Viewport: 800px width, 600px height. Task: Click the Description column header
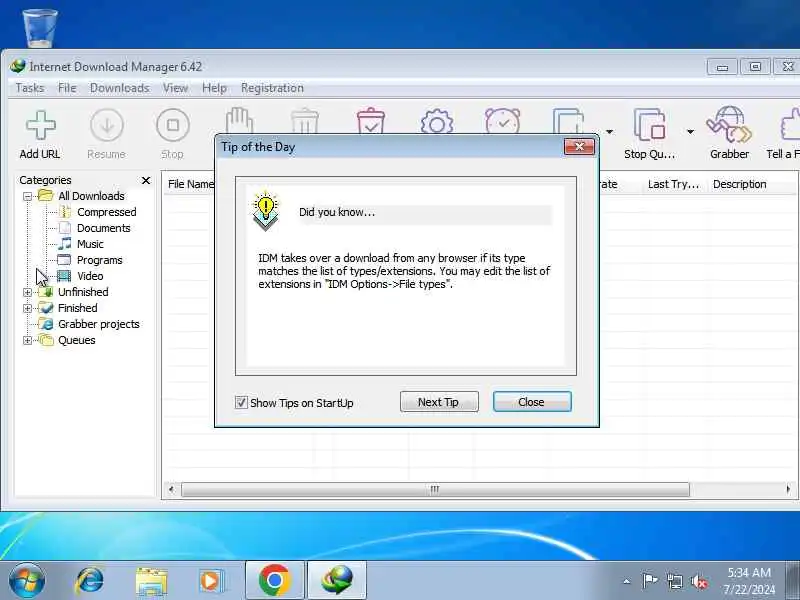pos(739,184)
